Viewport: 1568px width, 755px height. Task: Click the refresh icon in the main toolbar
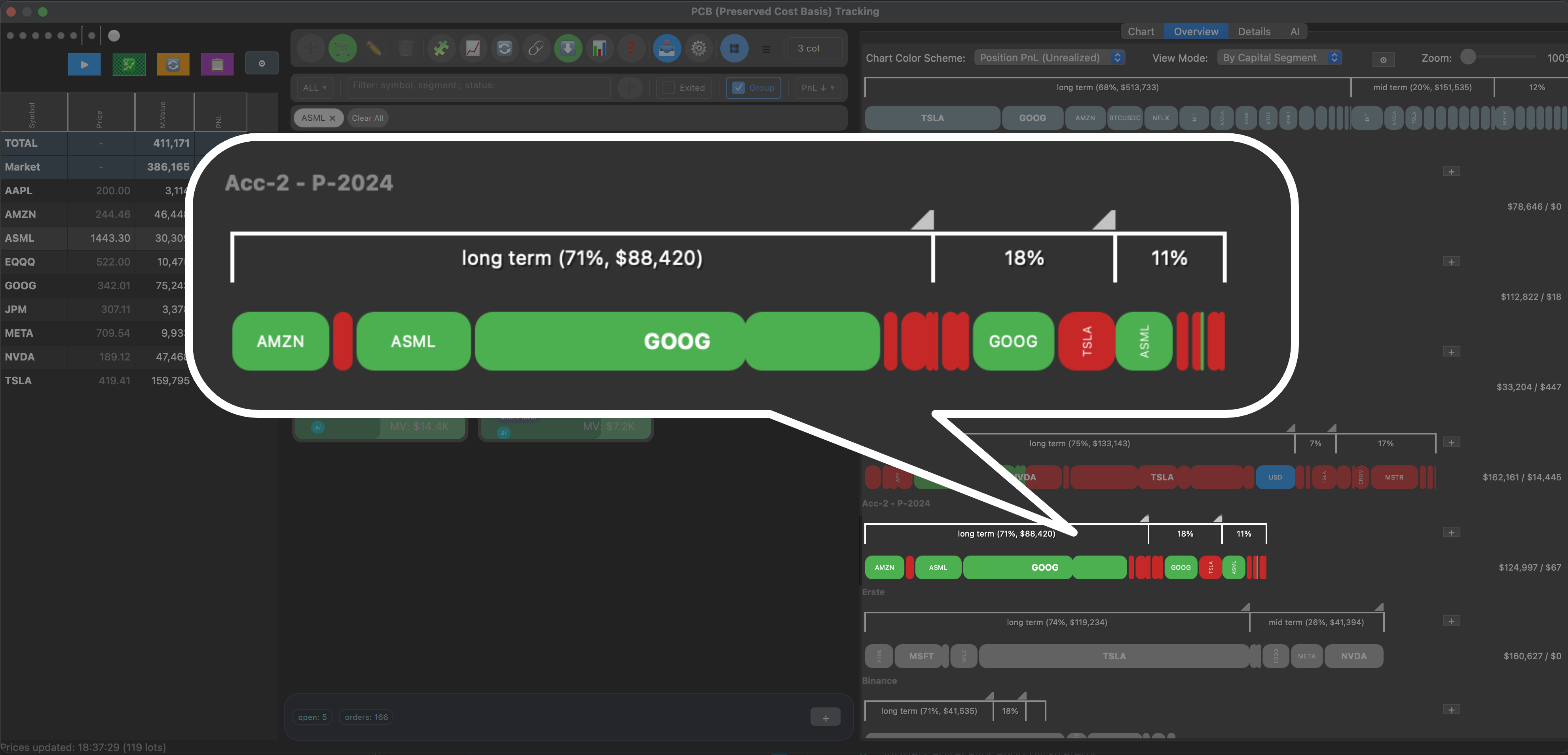504,48
